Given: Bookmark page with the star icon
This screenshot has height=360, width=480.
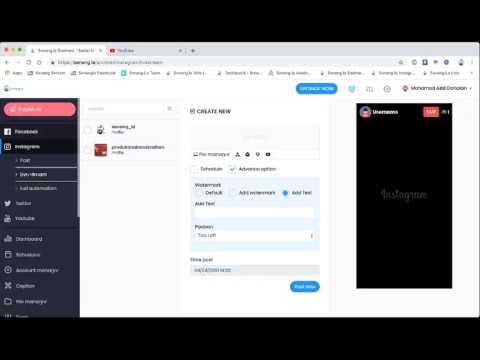Looking at the screenshot, I should pyautogui.click(x=401, y=62).
